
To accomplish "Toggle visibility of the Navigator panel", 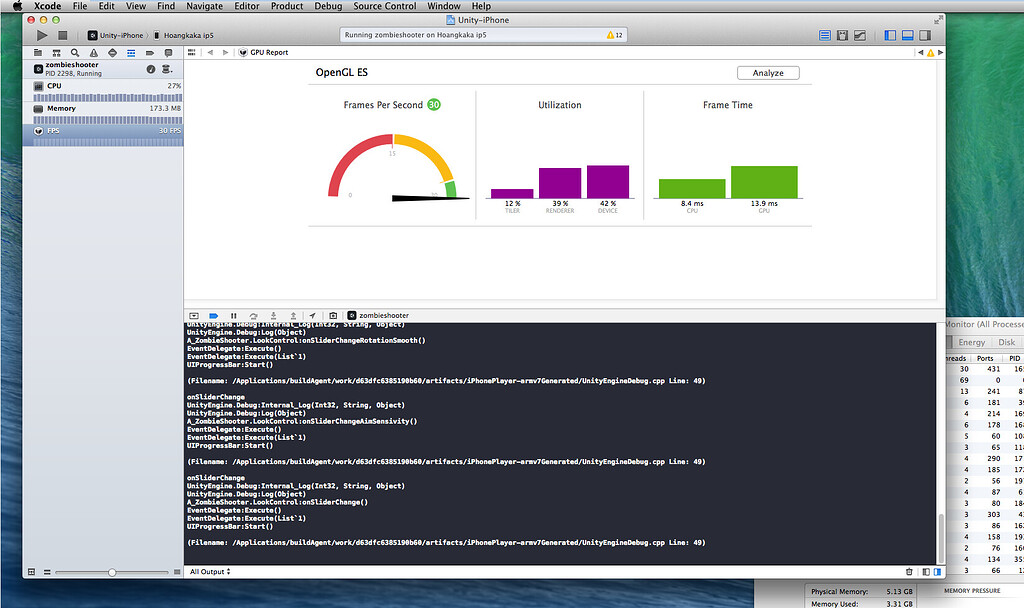I will (x=889, y=35).
